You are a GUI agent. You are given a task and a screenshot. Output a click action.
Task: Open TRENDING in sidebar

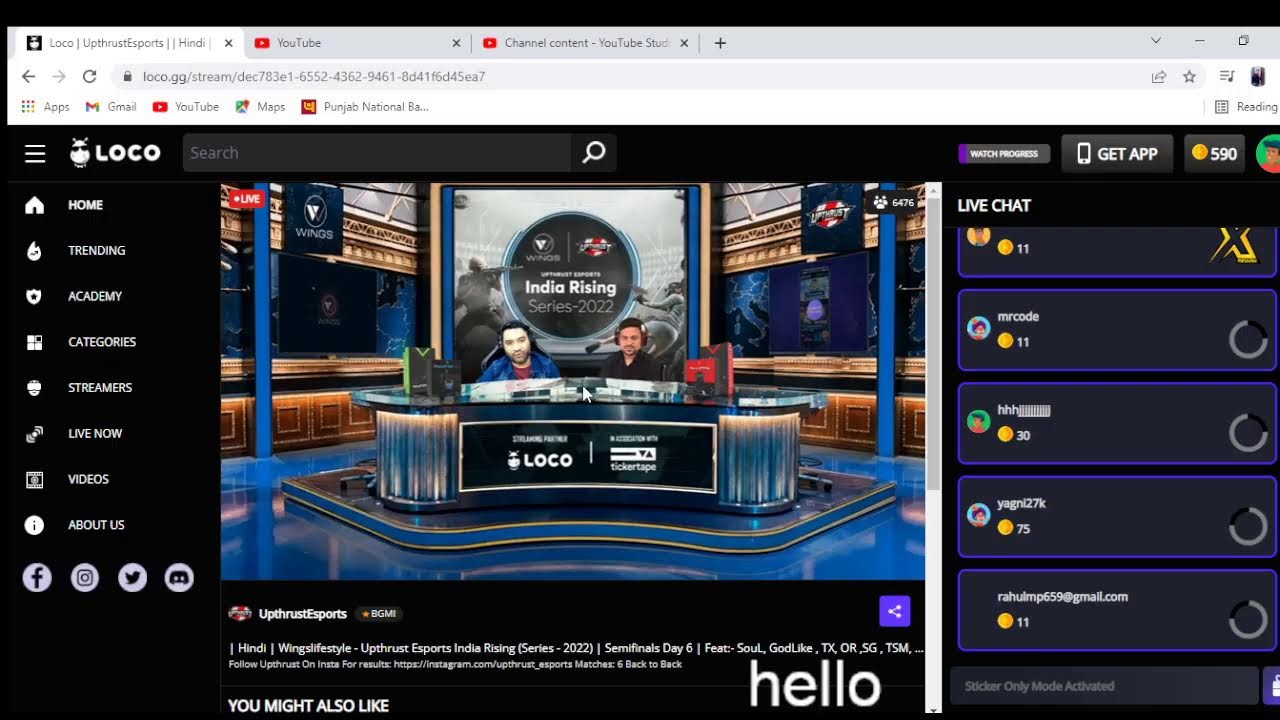click(x=96, y=250)
